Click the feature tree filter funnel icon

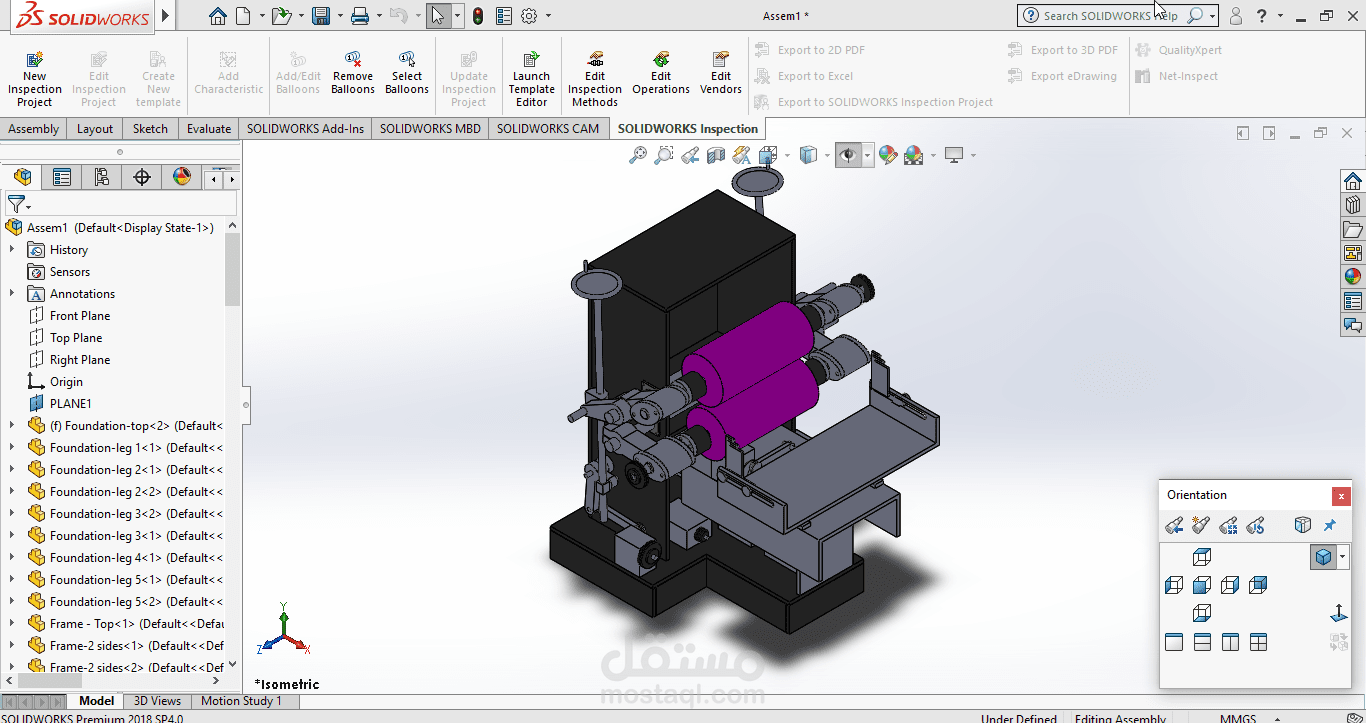(x=15, y=204)
